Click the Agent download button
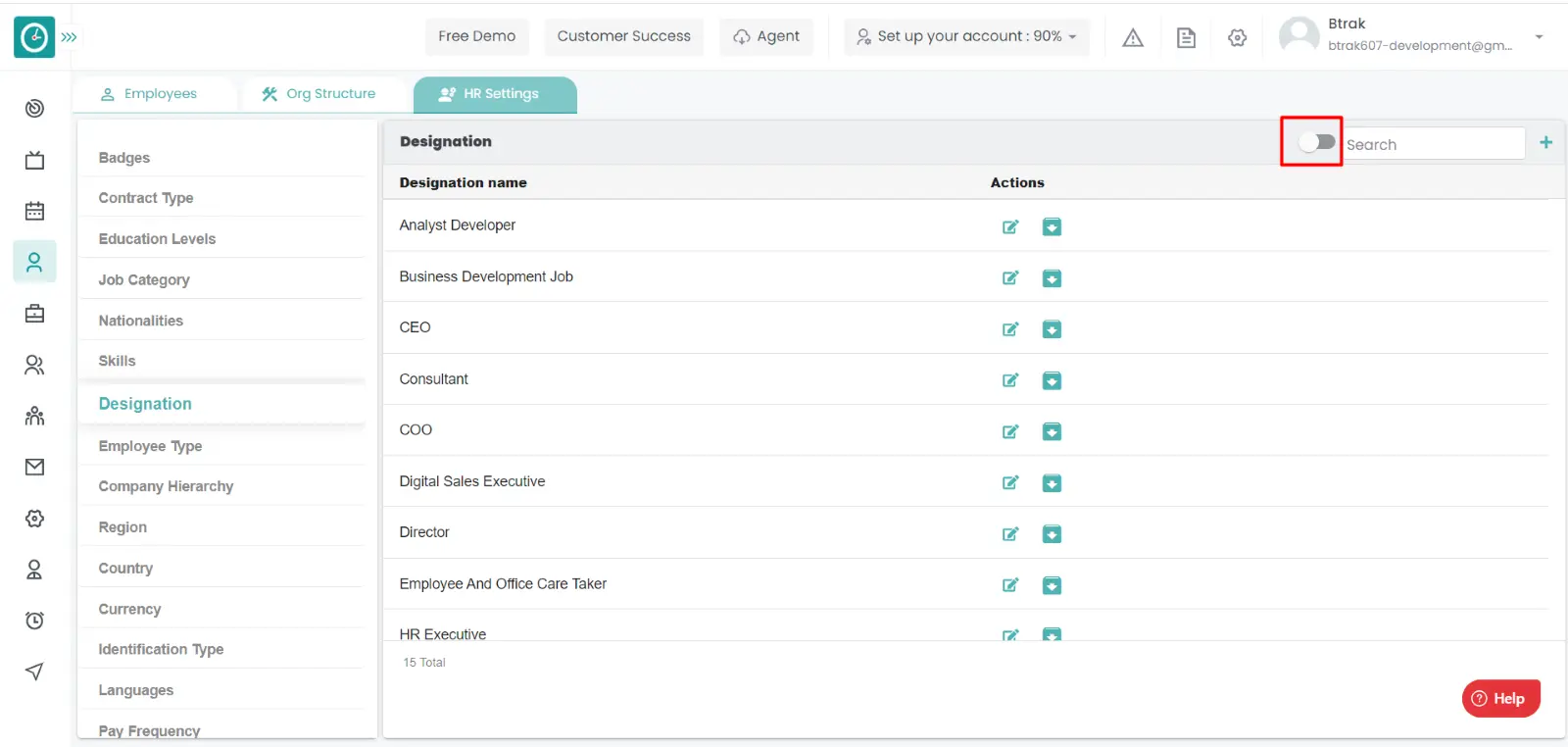The image size is (1568, 747). click(766, 36)
